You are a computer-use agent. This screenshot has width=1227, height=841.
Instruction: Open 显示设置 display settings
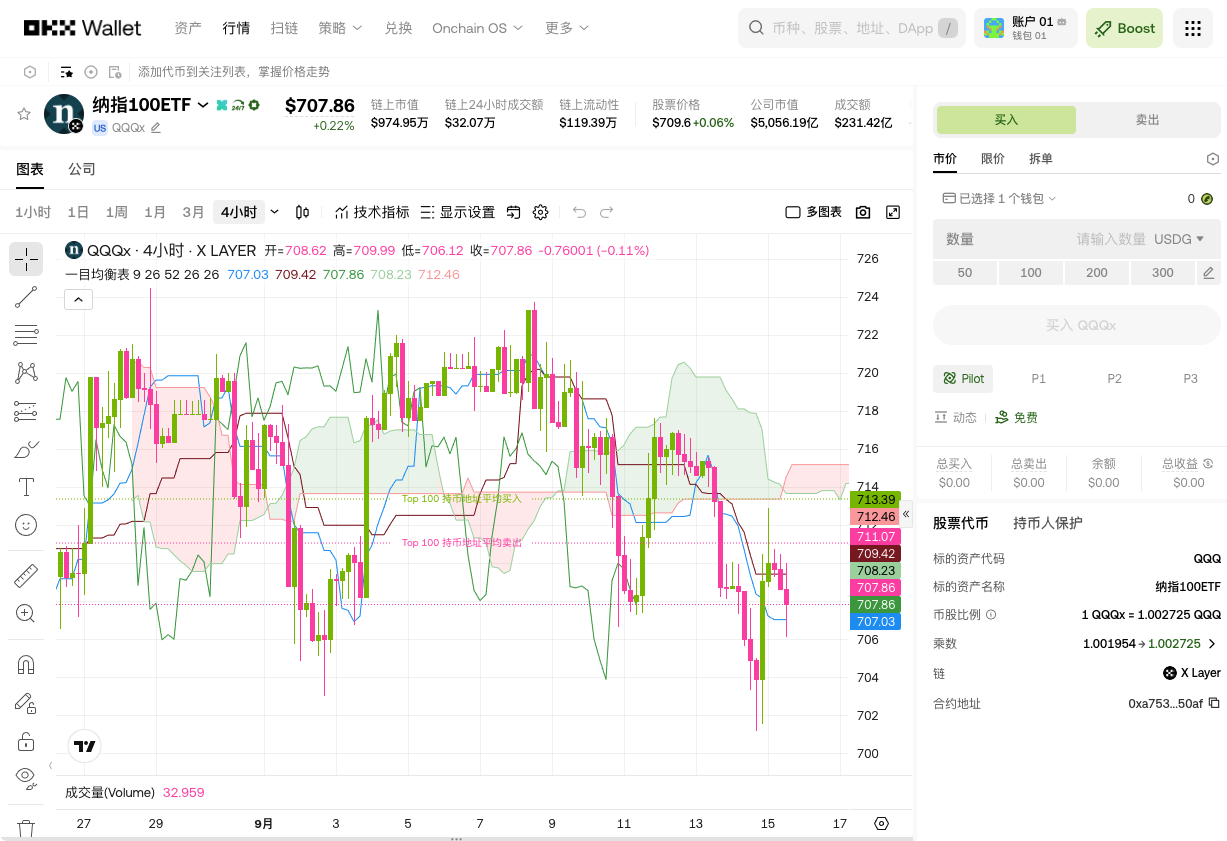click(x=457, y=212)
